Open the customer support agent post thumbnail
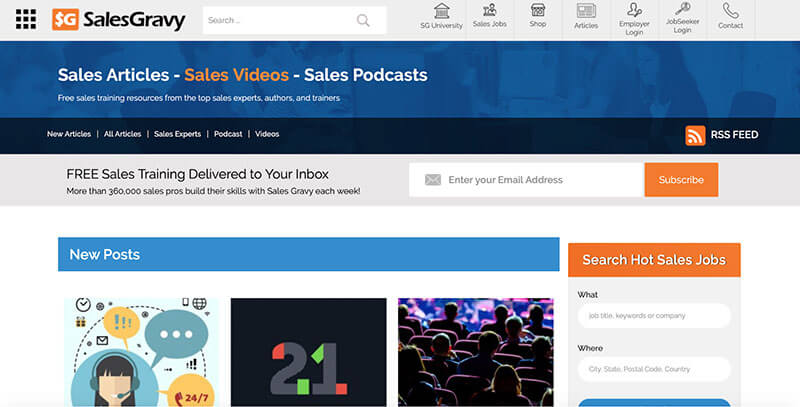This screenshot has width=800, height=407. tap(142, 352)
